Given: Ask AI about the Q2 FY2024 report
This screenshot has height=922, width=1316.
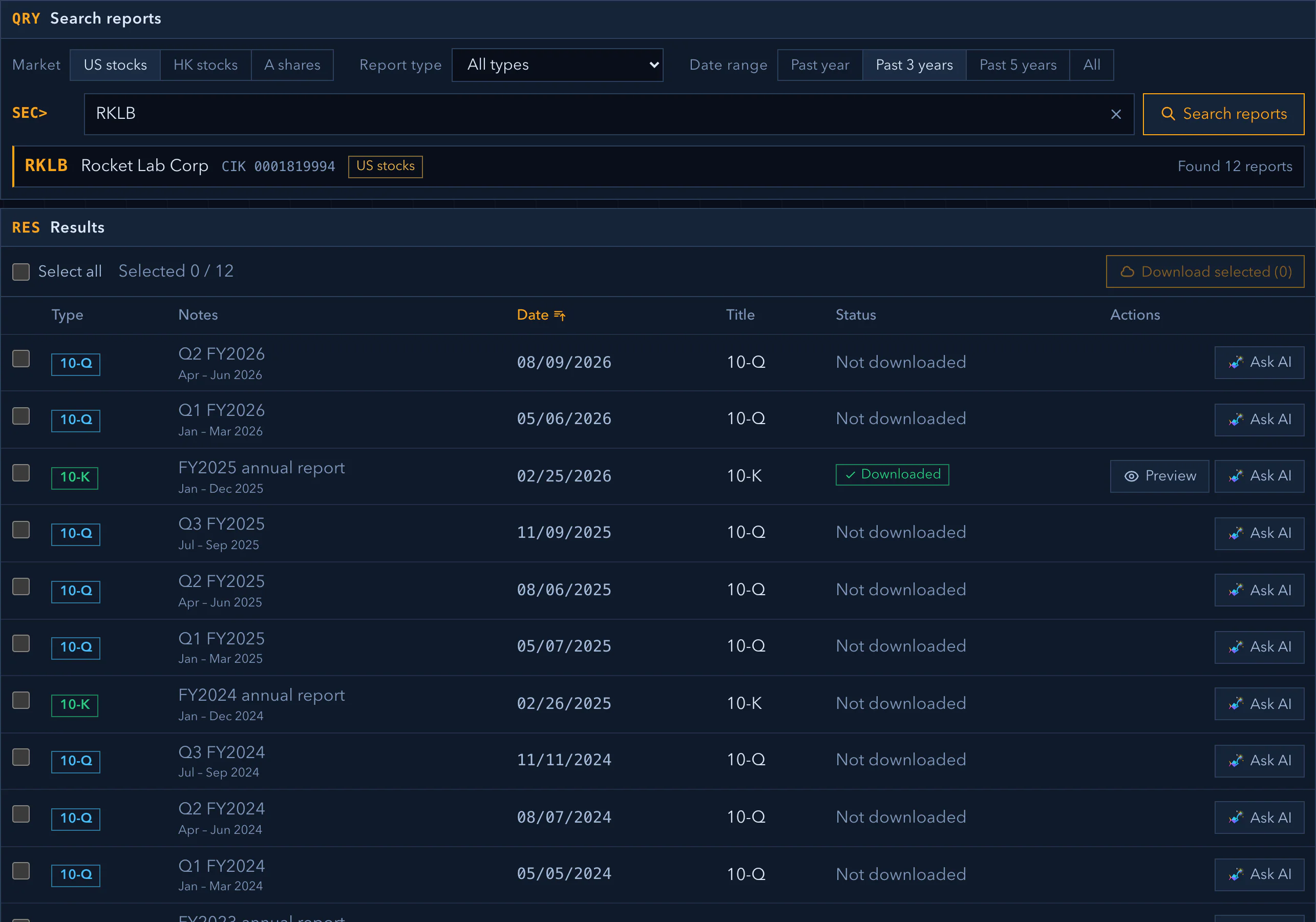Looking at the screenshot, I should click(x=1259, y=817).
